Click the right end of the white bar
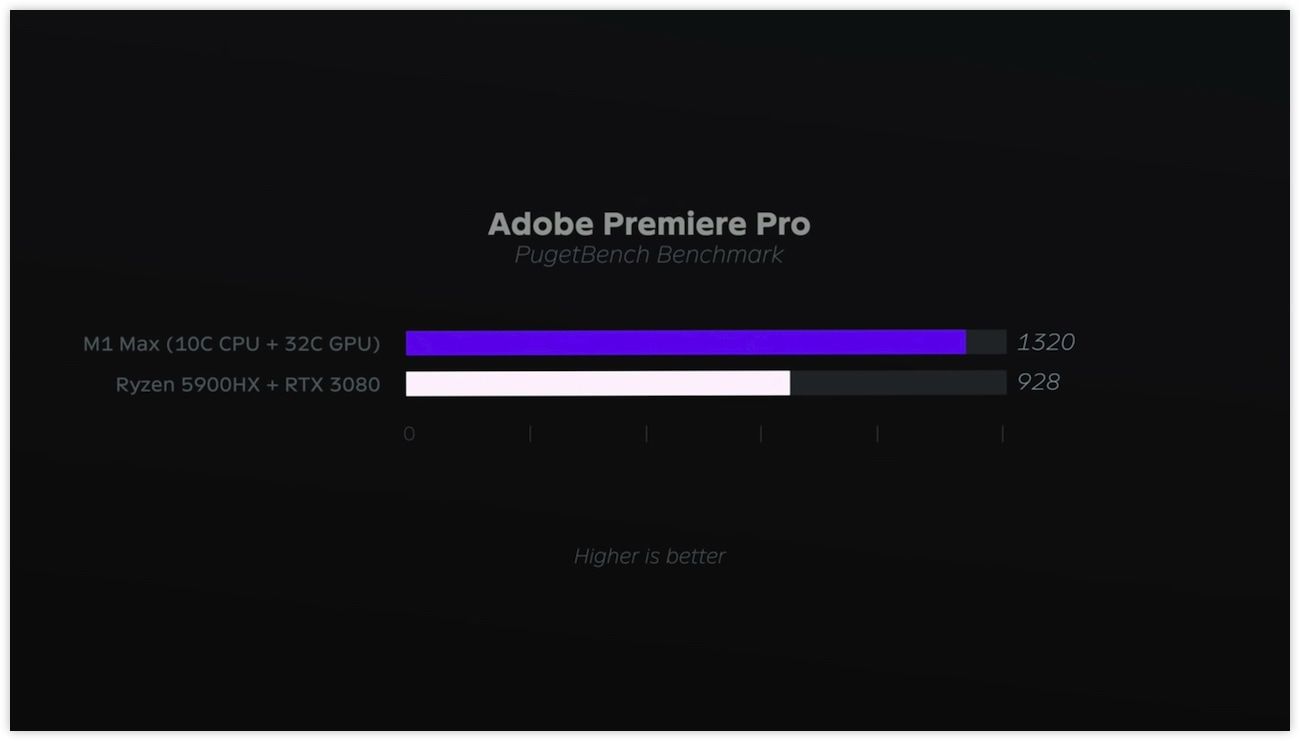Image resolution: width=1300 pixels, height=741 pixels. 786,383
